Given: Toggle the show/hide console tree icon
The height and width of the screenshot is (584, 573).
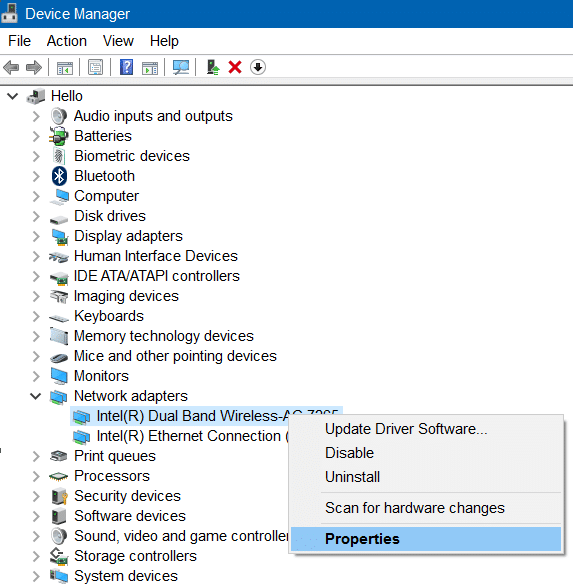Looking at the screenshot, I should click(x=65, y=68).
